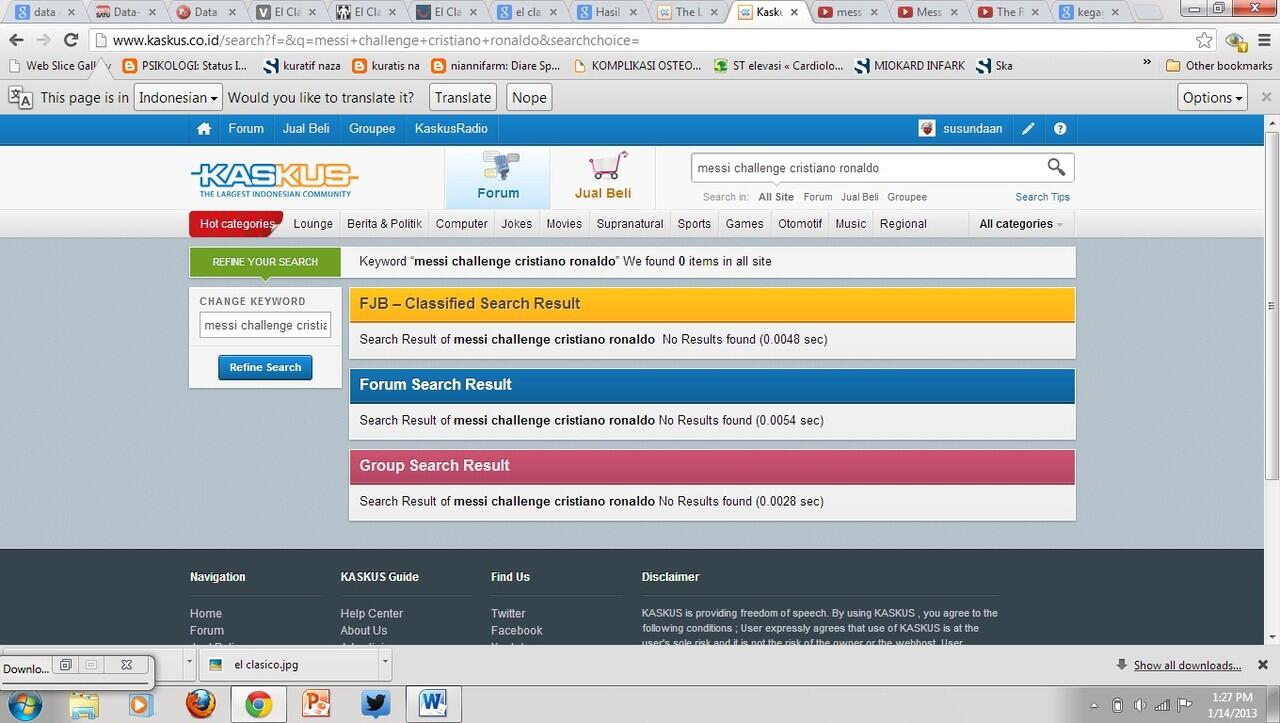The width and height of the screenshot is (1280, 723).
Task: Open the Otomotif category
Action: click(x=800, y=224)
